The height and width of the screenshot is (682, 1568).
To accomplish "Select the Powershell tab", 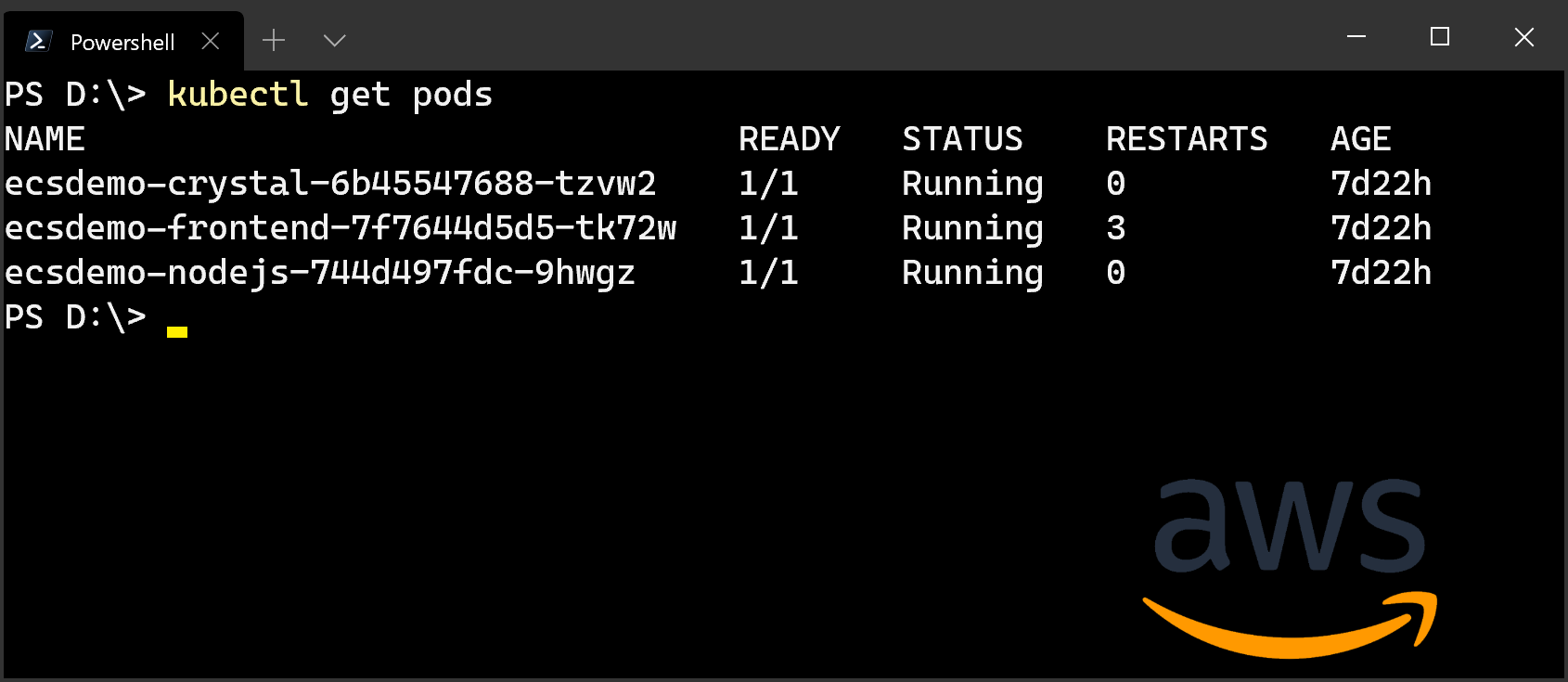I will click(123, 41).
